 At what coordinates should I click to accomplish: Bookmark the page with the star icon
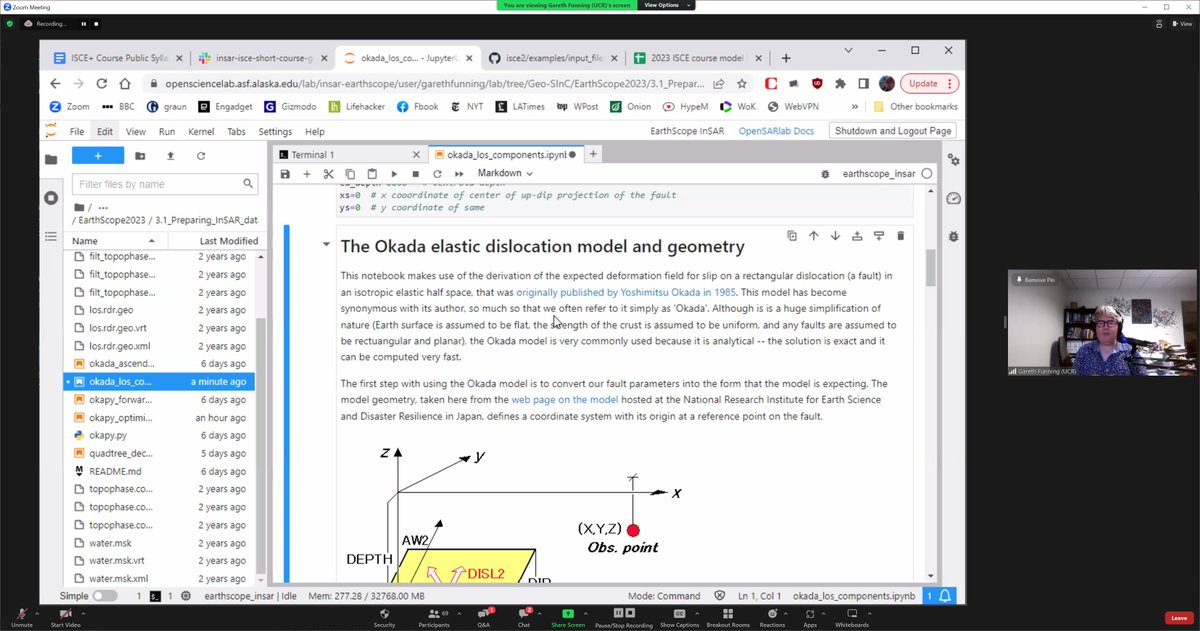(x=741, y=84)
